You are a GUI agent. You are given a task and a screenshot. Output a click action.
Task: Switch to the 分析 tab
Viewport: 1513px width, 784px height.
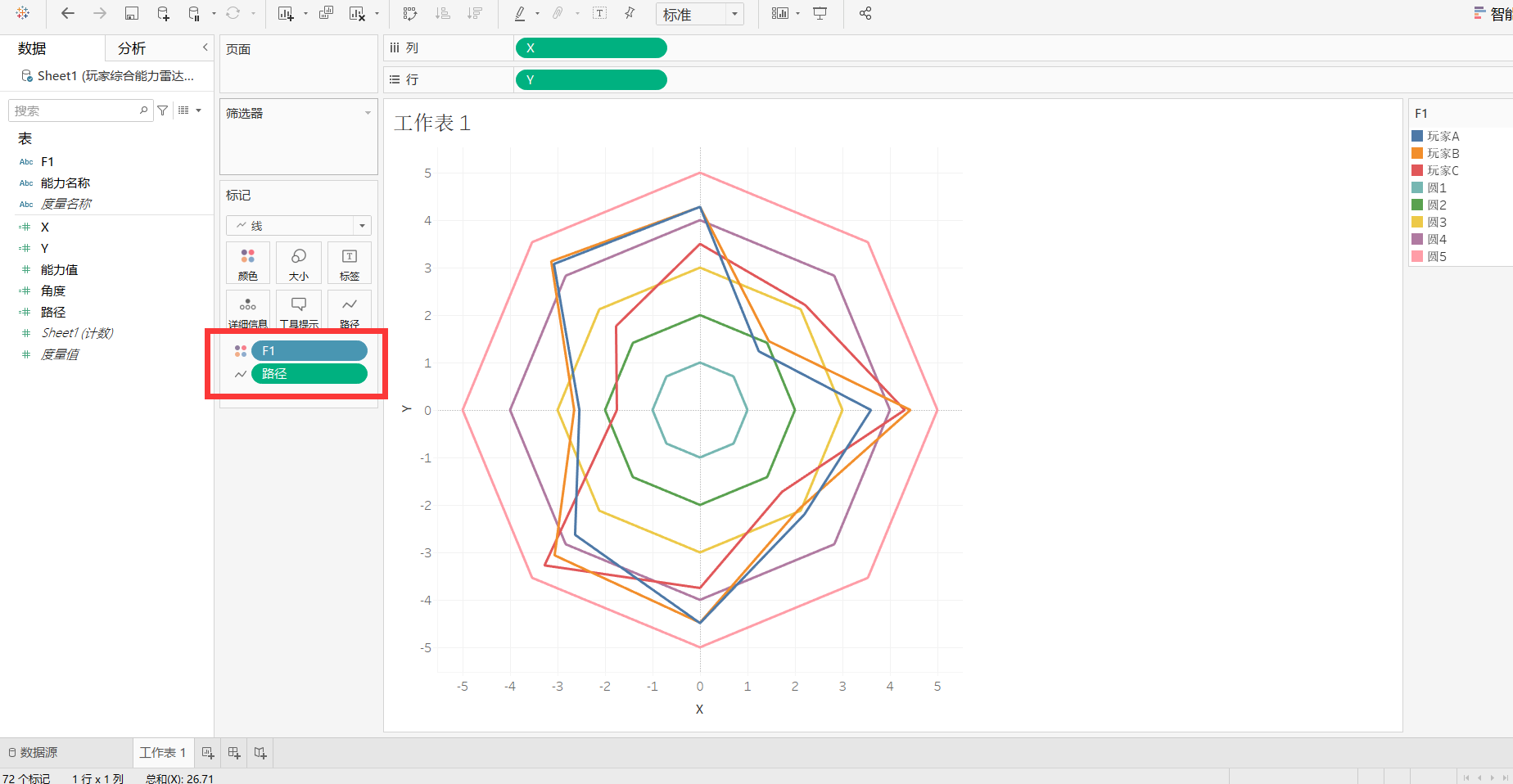pos(132,48)
